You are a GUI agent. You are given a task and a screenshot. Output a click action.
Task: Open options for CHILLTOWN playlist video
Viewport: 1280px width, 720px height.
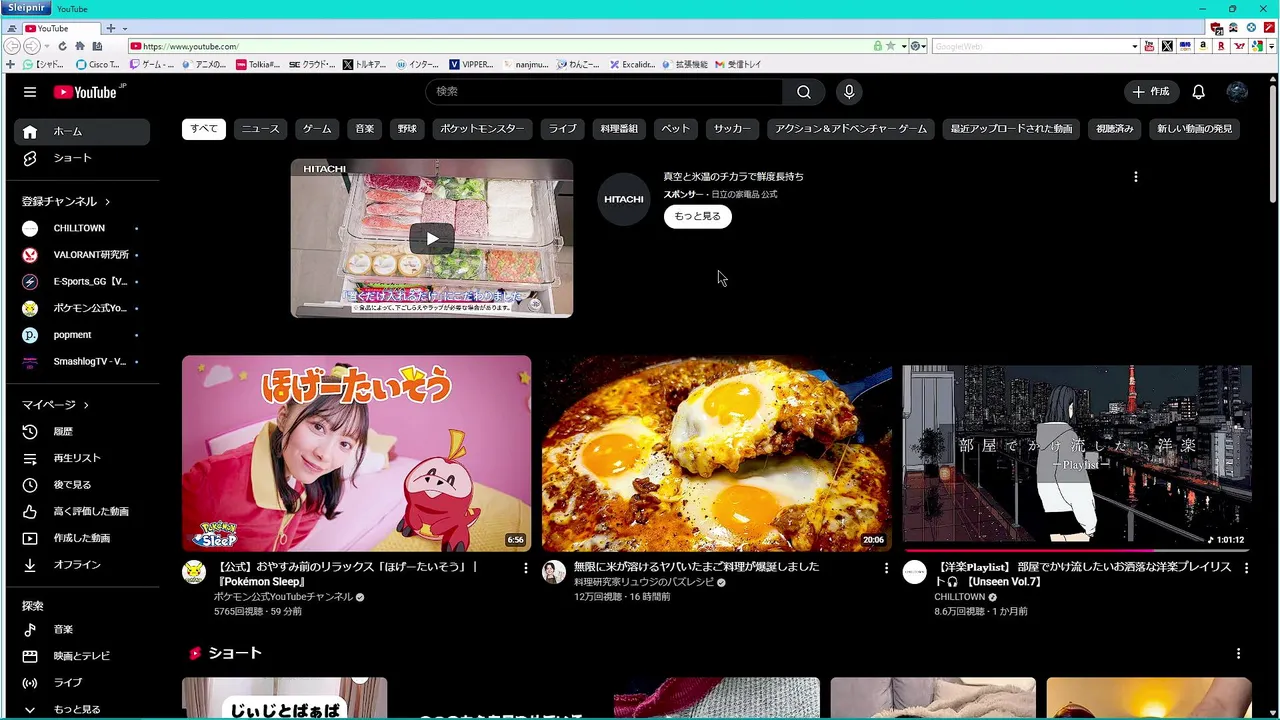[x=1246, y=568]
